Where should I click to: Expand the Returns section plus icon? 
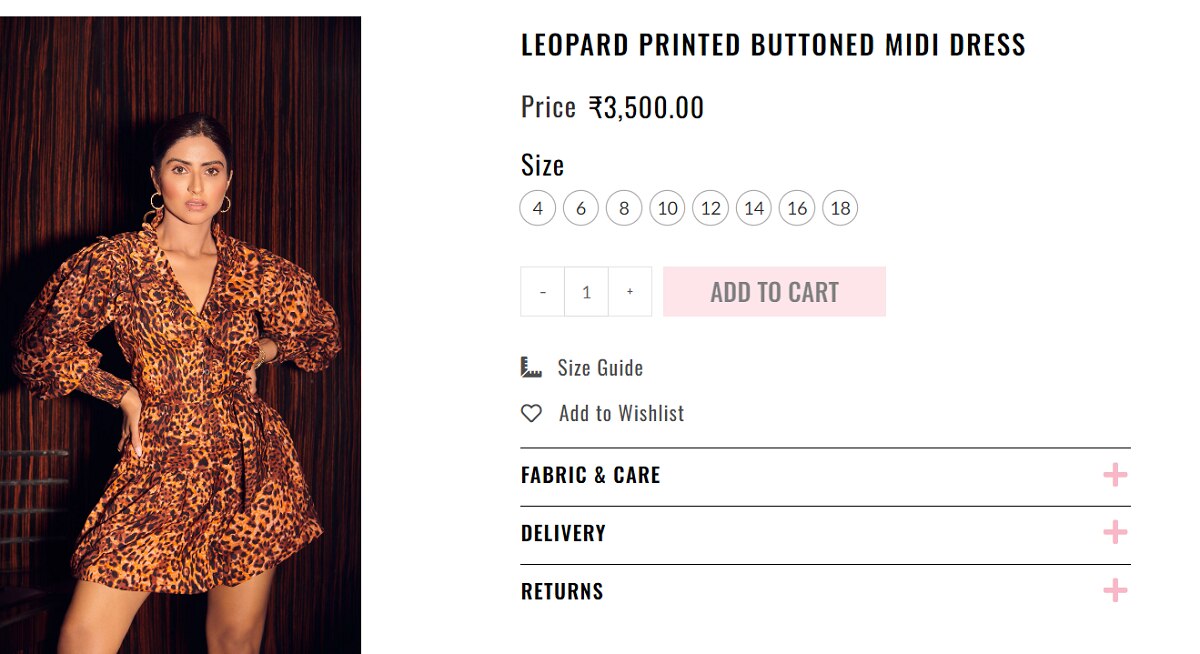click(x=1115, y=591)
